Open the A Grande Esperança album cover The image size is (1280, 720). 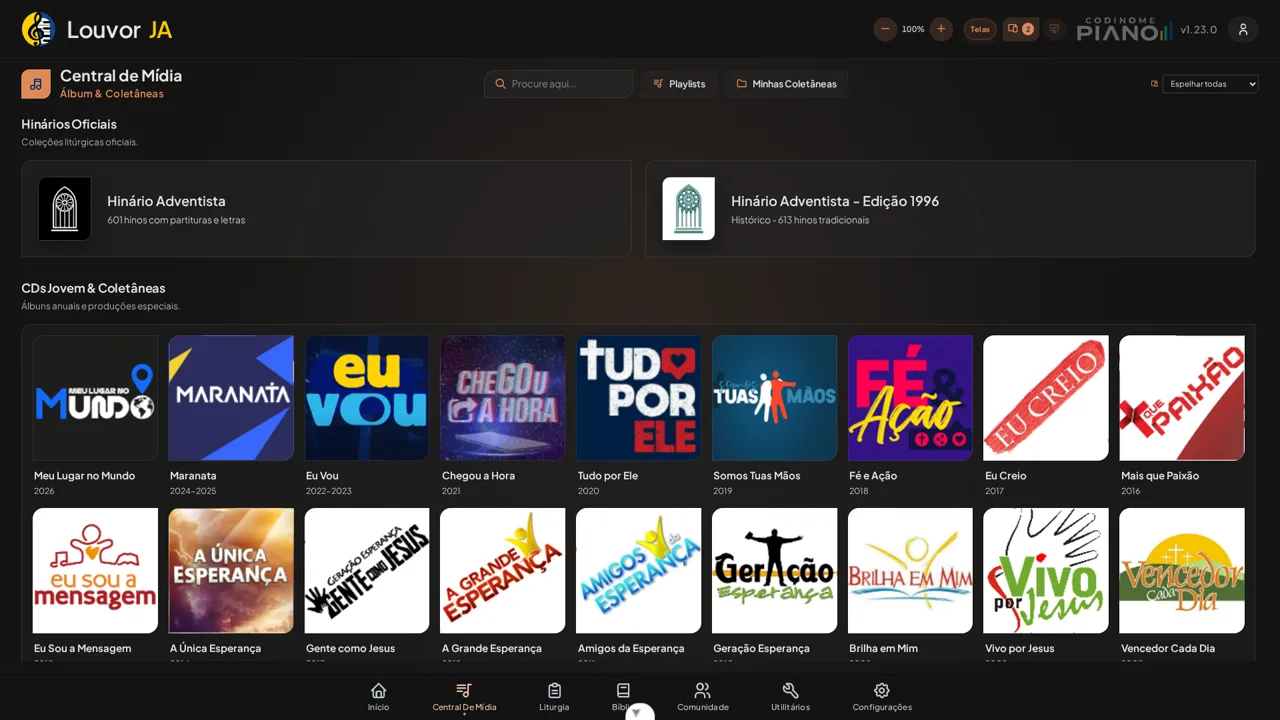503,571
